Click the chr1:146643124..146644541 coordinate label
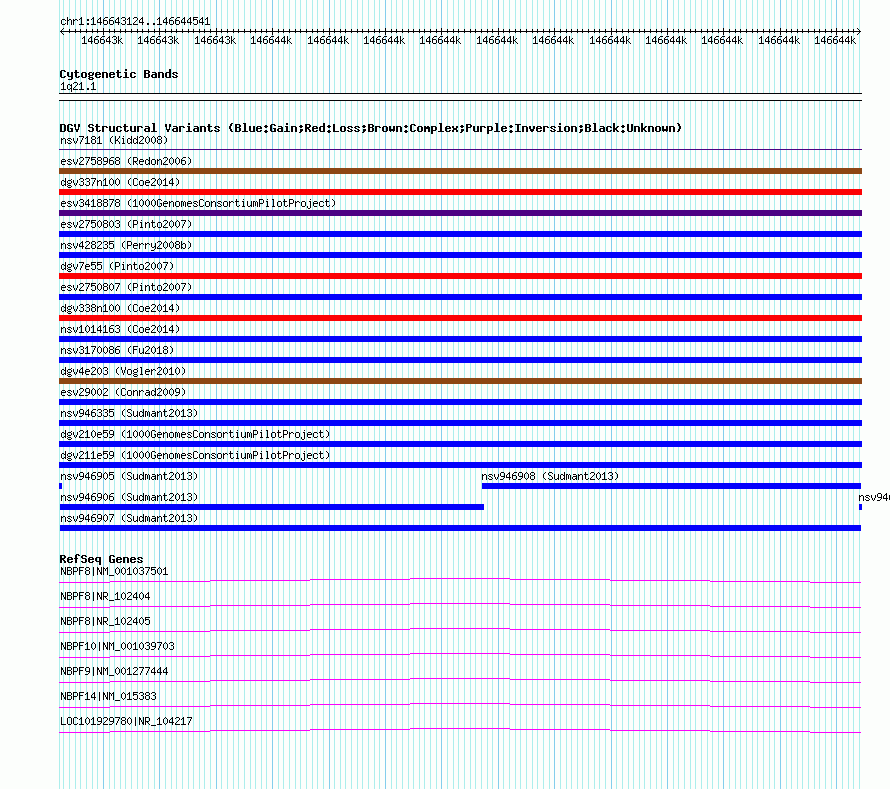Screen dimensions: 890x789 [x=135, y=22]
